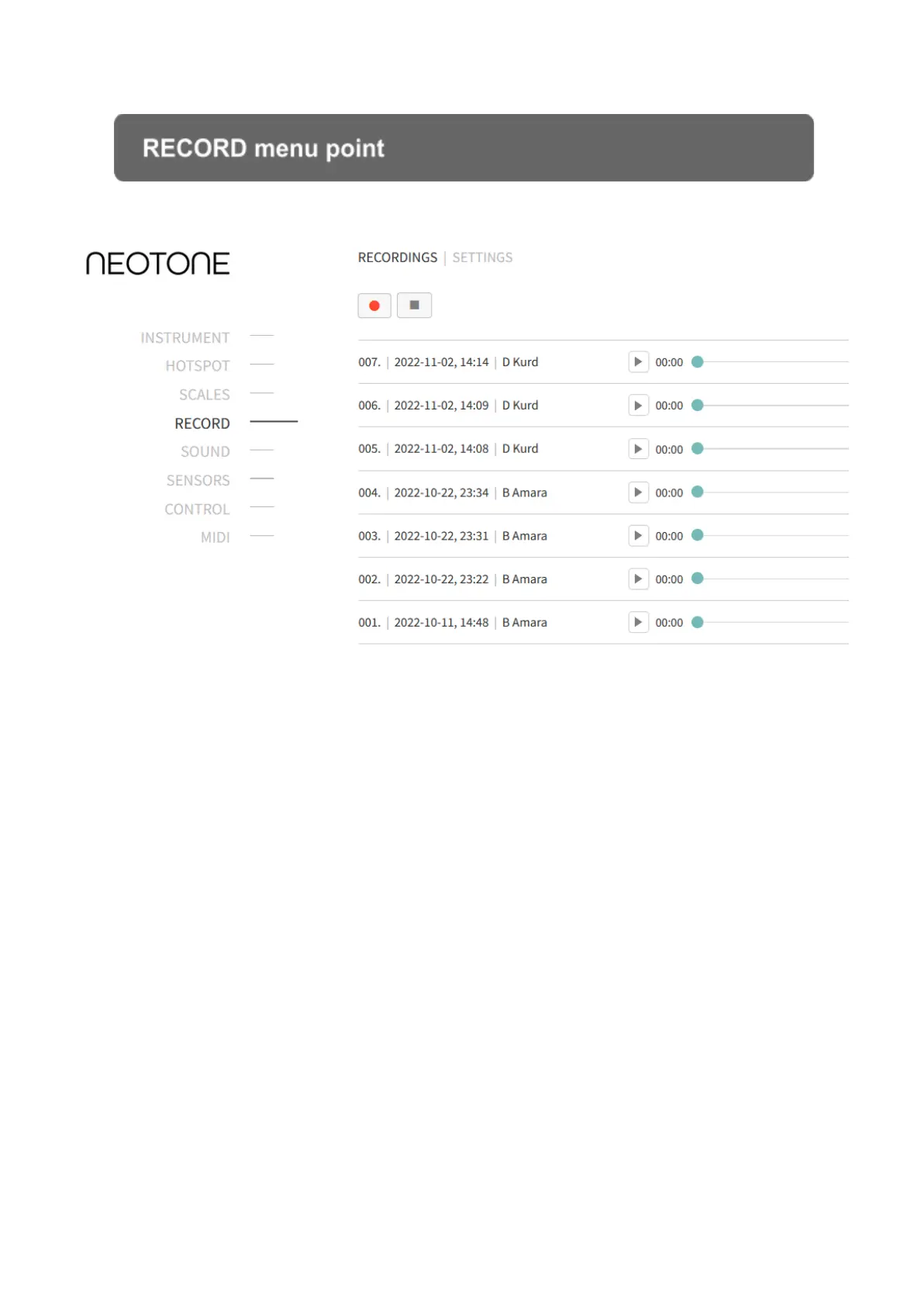Click the 003. recording number
Viewport: 924px width, 1306px height.
click(x=369, y=536)
